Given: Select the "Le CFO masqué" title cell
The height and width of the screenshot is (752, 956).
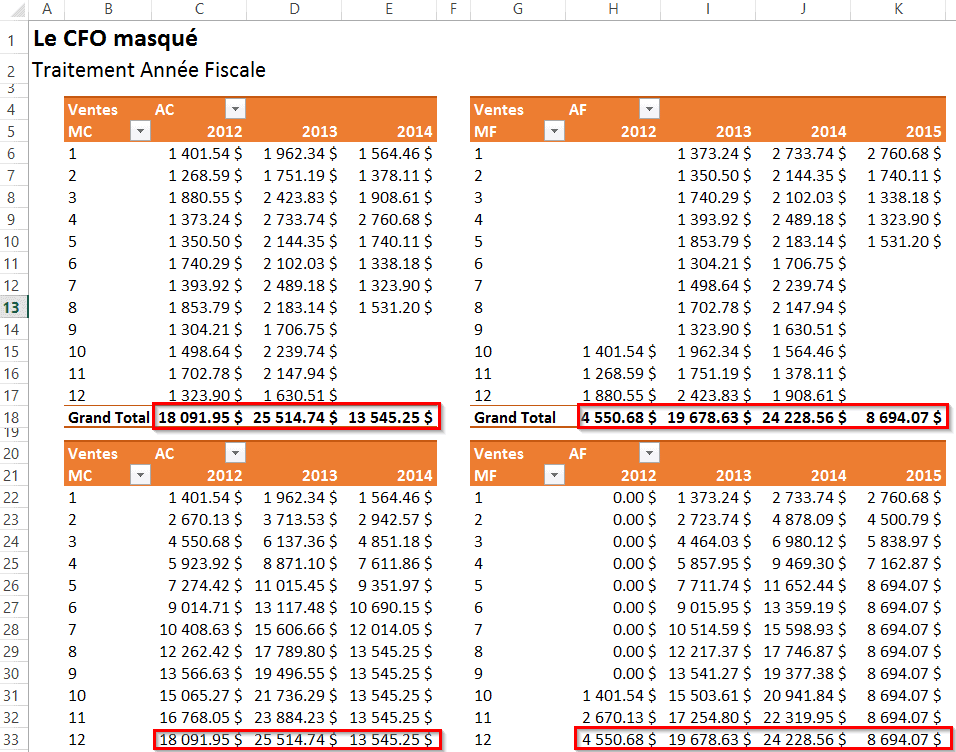Looking at the screenshot, I should pyautogui.click(x=115, y=39).
